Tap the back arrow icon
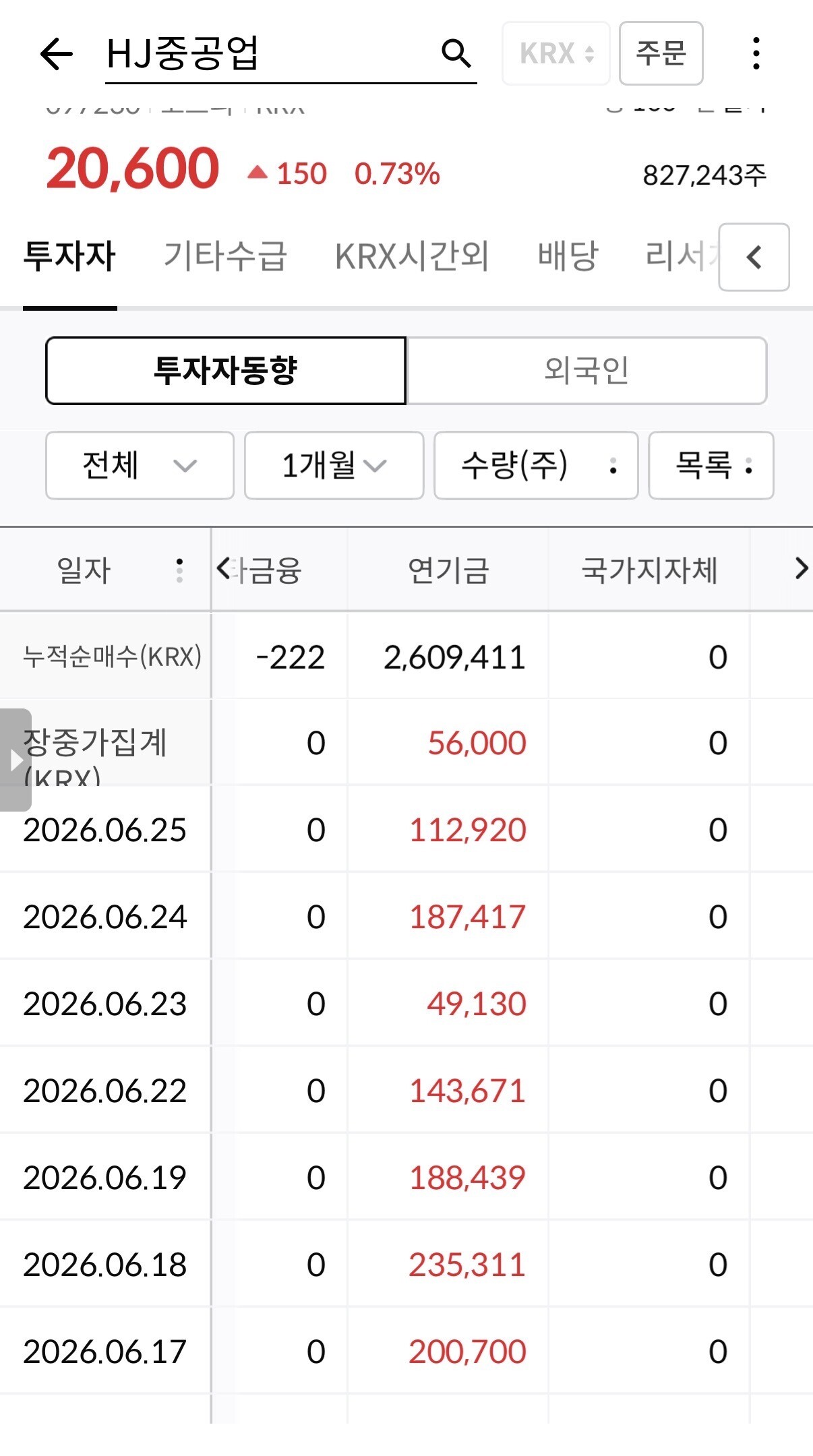Image resolution: width=813 pixels, height=1456 pixels. point(57,54)
